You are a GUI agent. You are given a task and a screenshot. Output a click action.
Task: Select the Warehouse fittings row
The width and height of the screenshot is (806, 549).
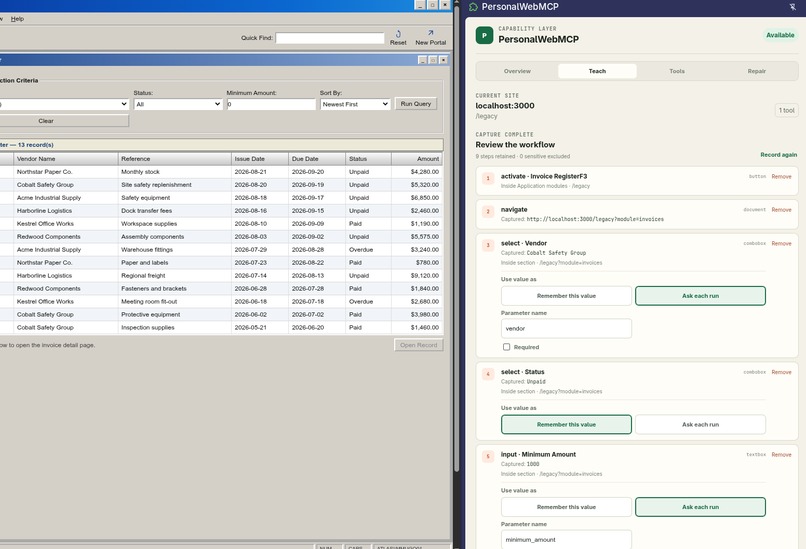221,249
